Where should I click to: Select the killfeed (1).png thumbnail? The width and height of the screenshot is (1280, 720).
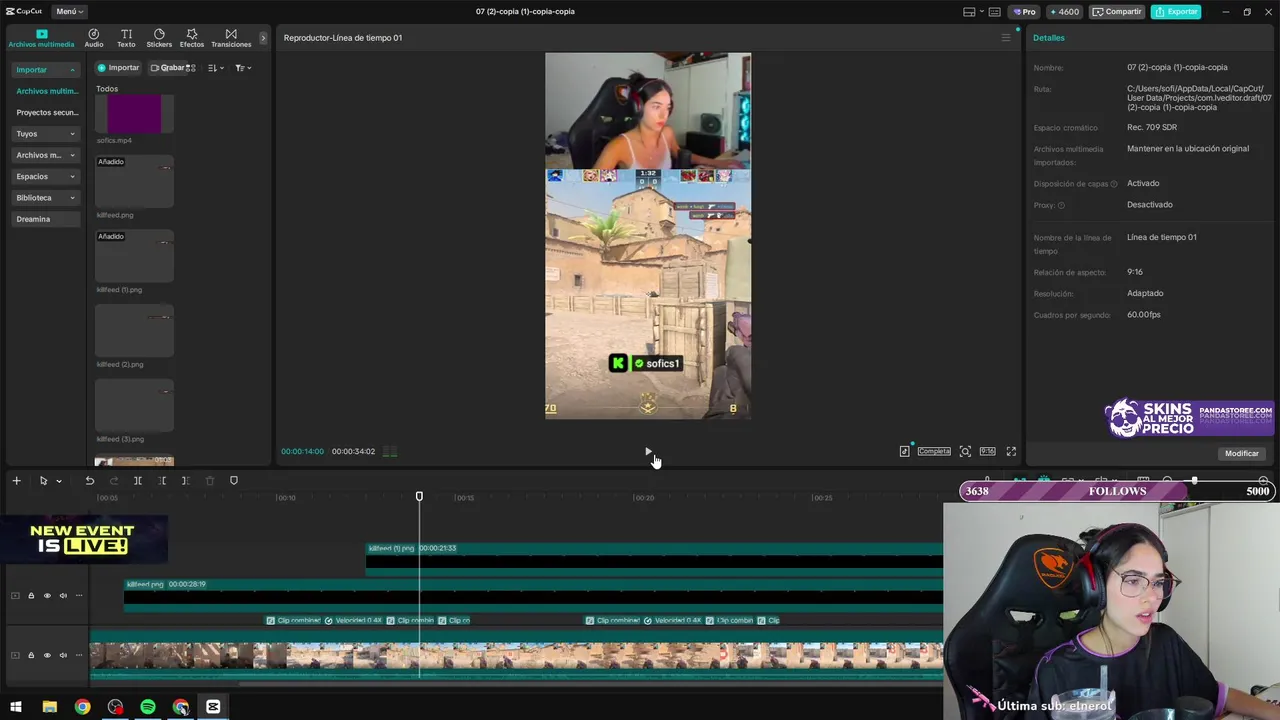coord(134,256)
